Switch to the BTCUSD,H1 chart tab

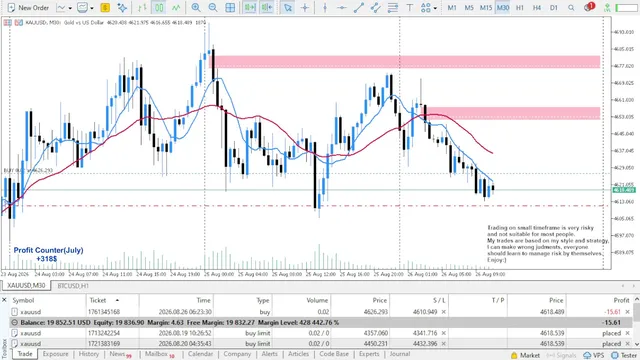pos(73,286)
